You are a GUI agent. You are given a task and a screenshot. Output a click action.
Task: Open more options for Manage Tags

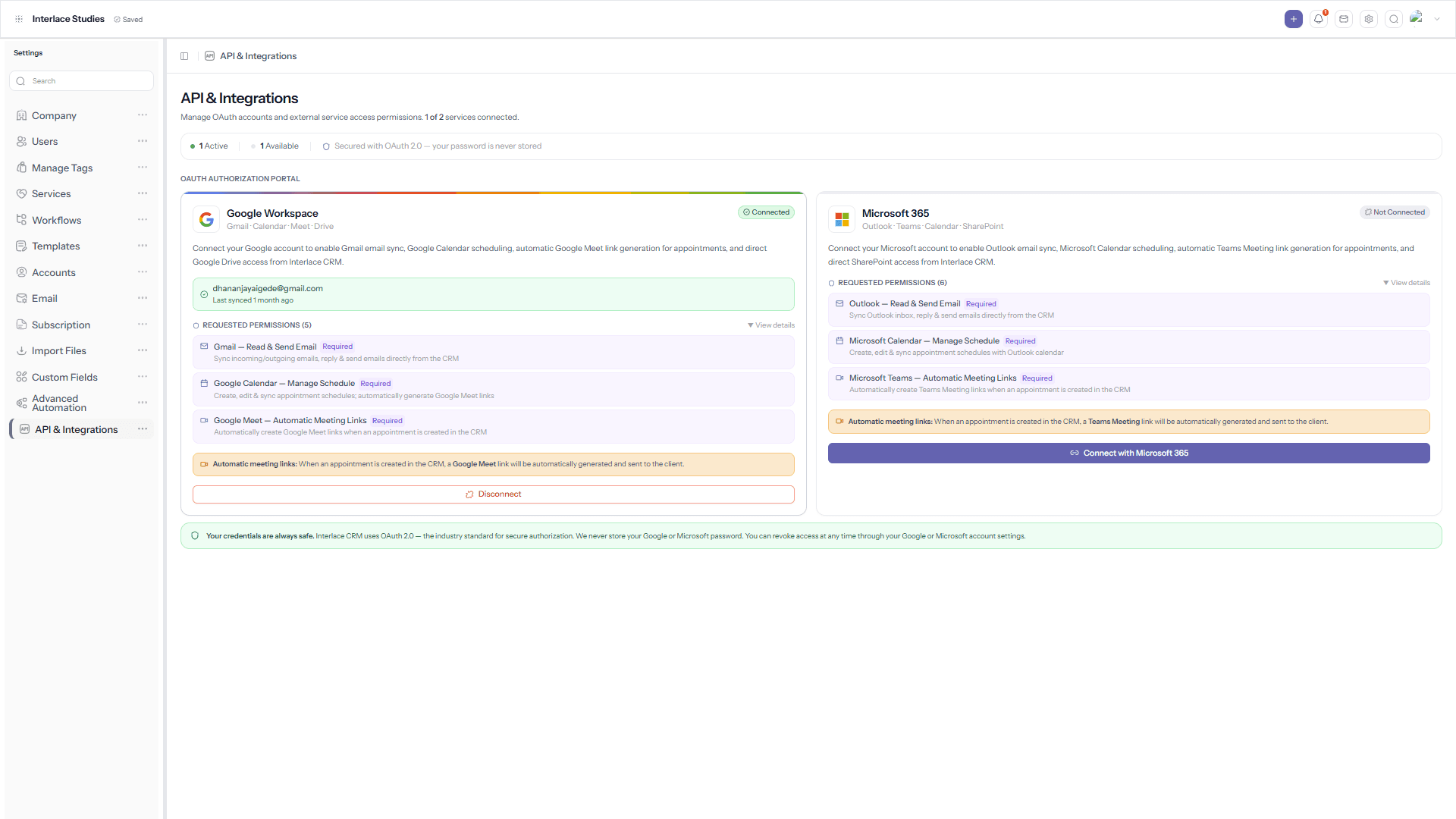point(143,168)
